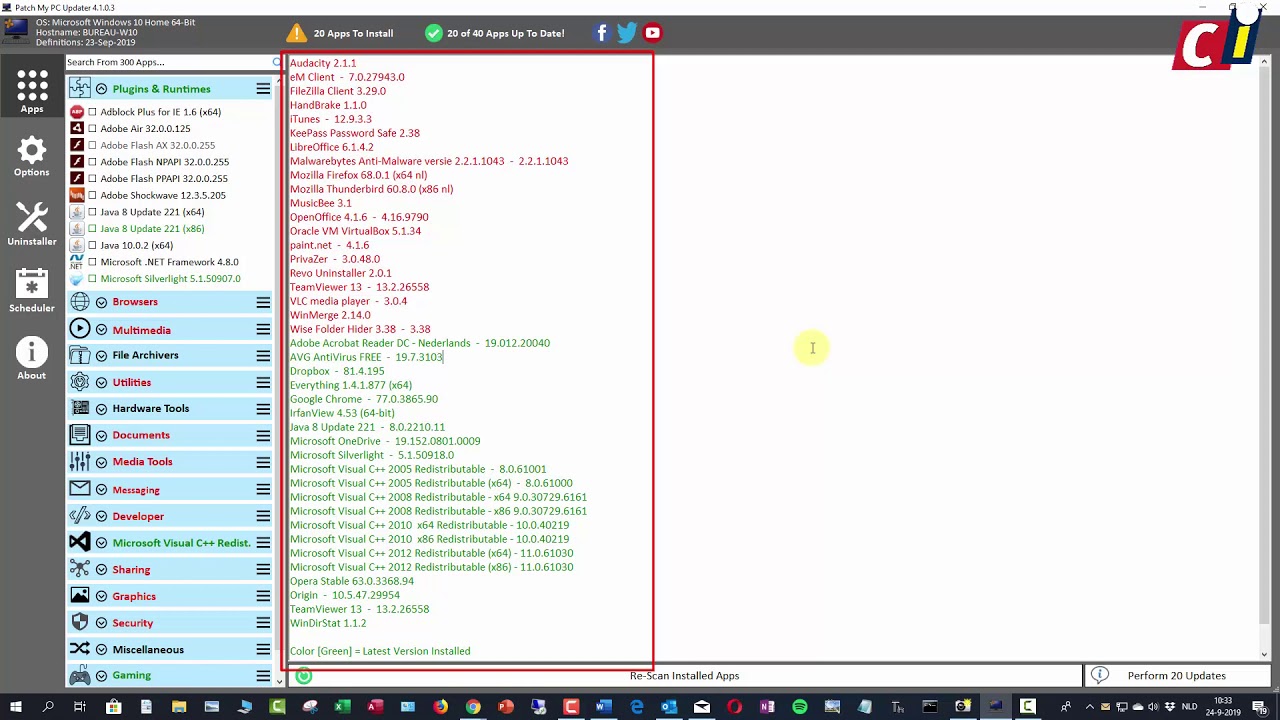Open hamburger menu for Graphics
Image resolution: width=1280 pixels, height=720 pixels.
(263, 596)
